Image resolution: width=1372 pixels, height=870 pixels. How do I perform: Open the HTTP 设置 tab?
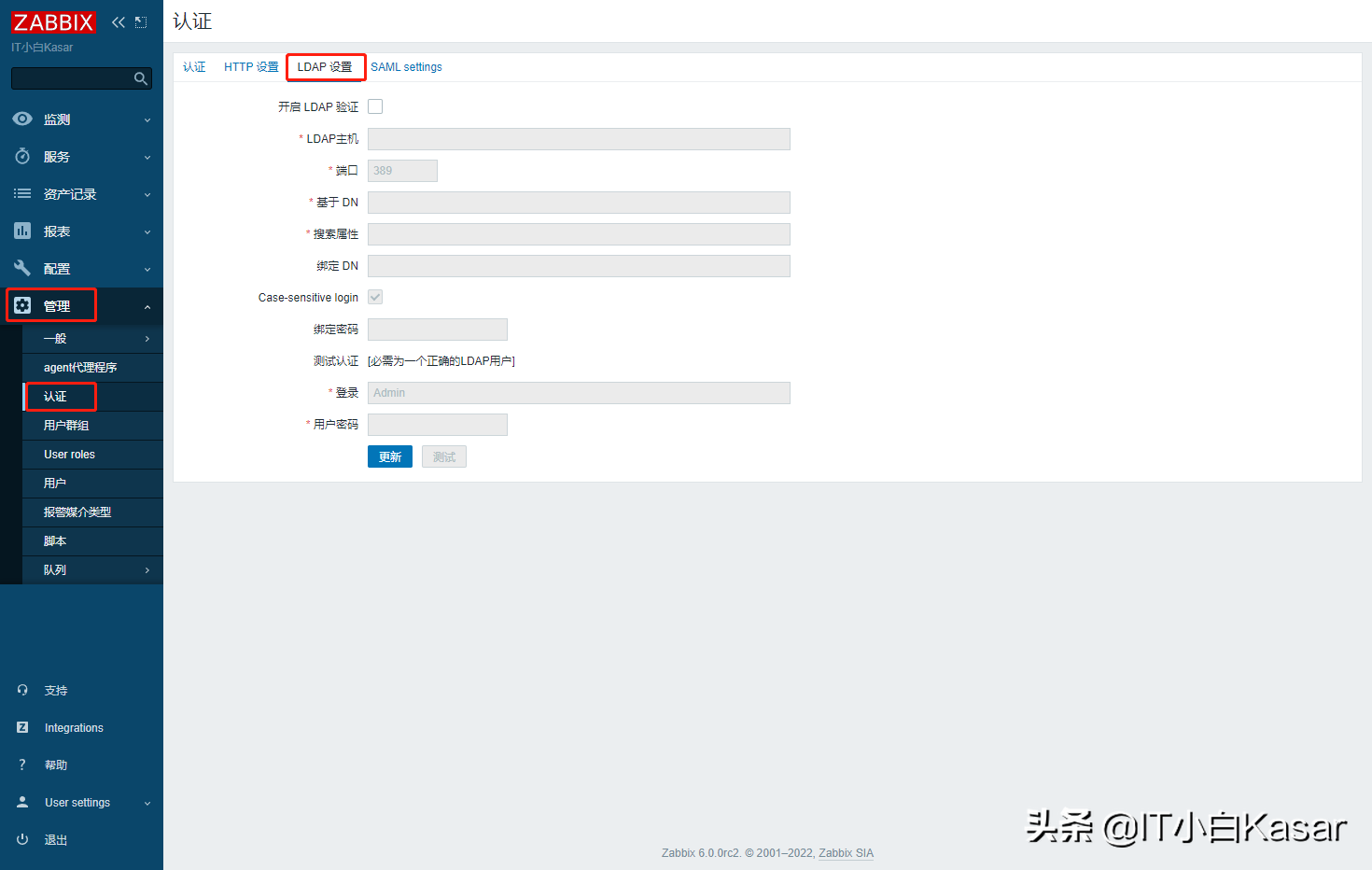click(251, 67)
